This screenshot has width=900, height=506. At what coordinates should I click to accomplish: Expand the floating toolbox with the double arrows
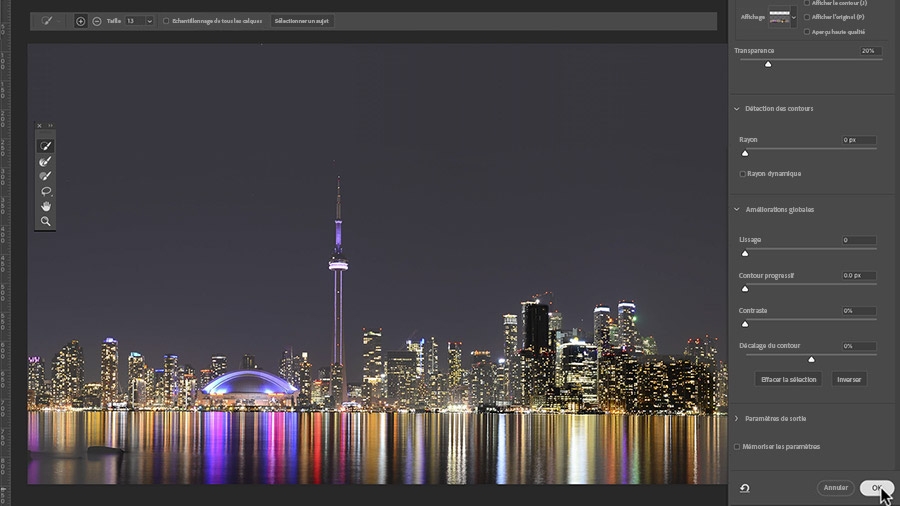tap(51, 126)
